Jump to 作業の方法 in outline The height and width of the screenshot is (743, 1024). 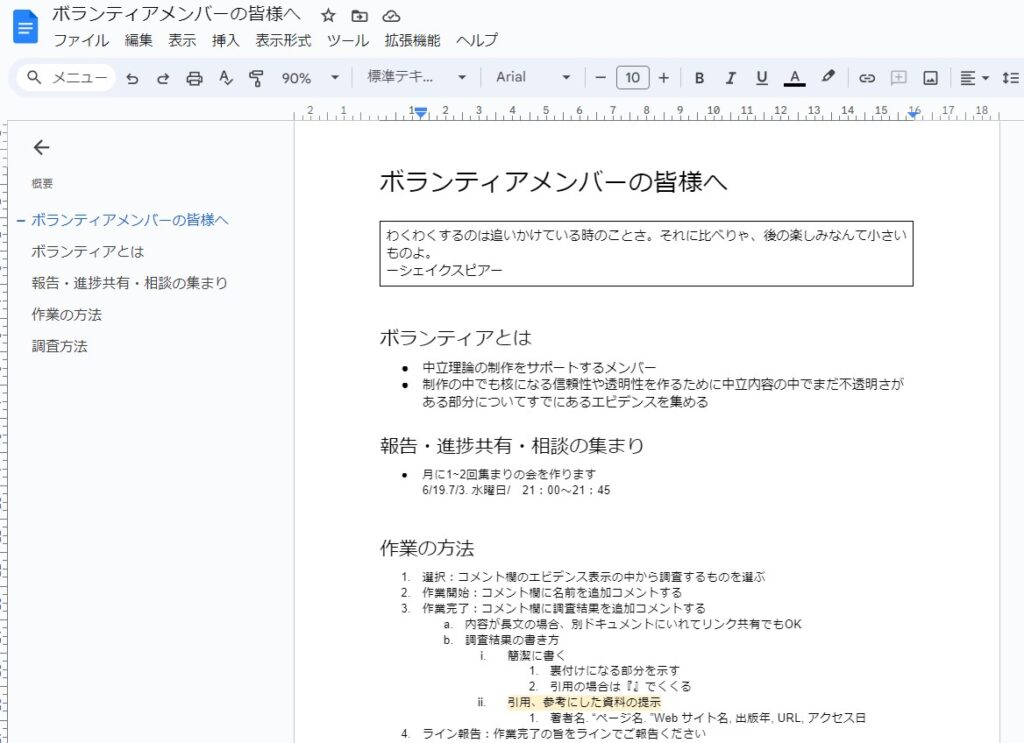coord(66,315)
